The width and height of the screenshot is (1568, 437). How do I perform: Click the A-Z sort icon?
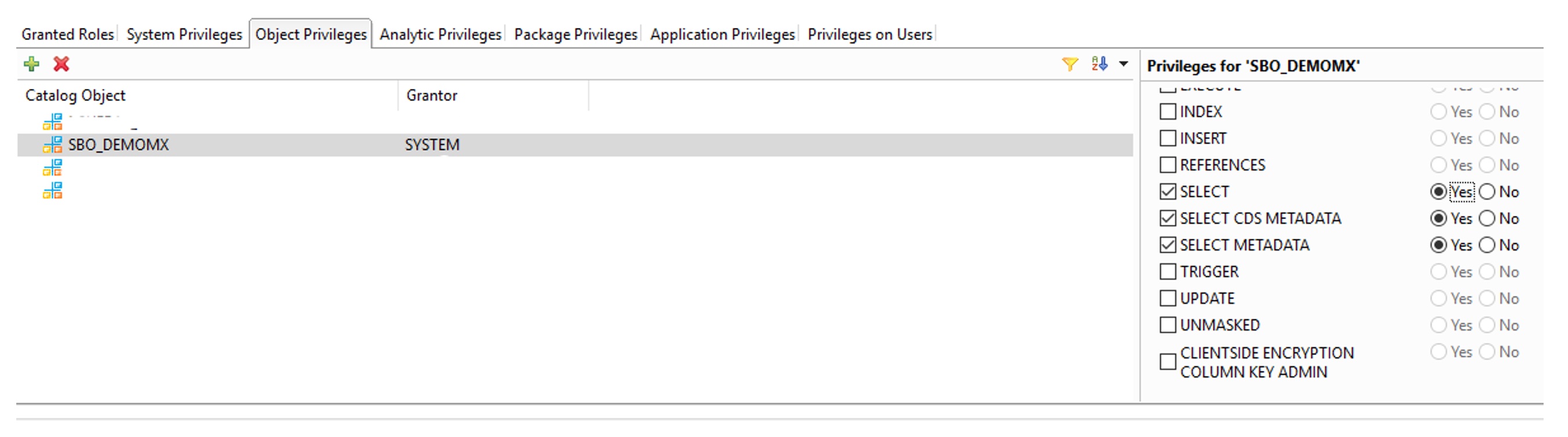[x=1100, y=64]
